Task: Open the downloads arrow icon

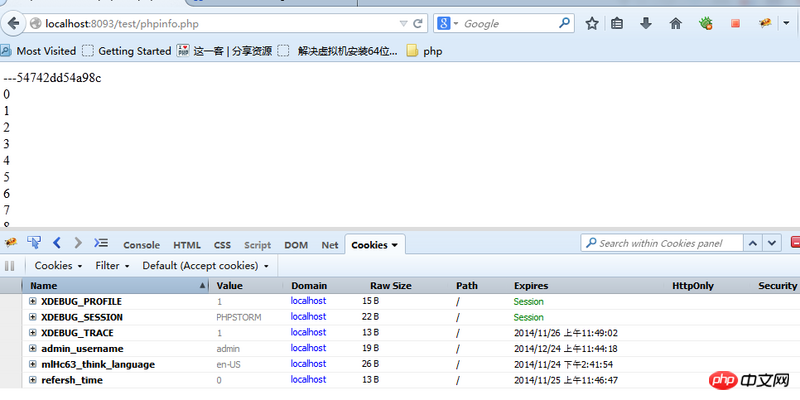Action: 647,23
